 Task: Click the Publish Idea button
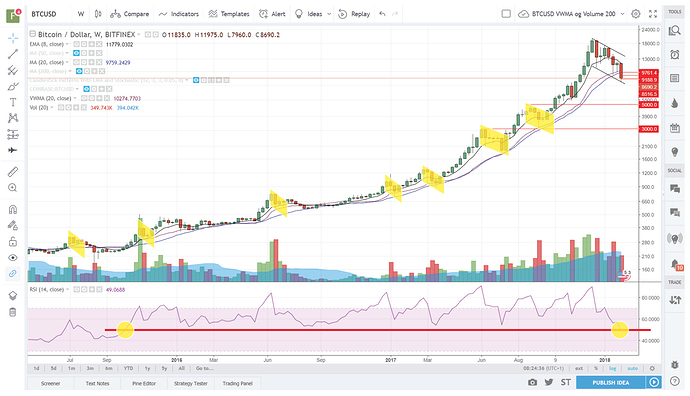[610, 382]
